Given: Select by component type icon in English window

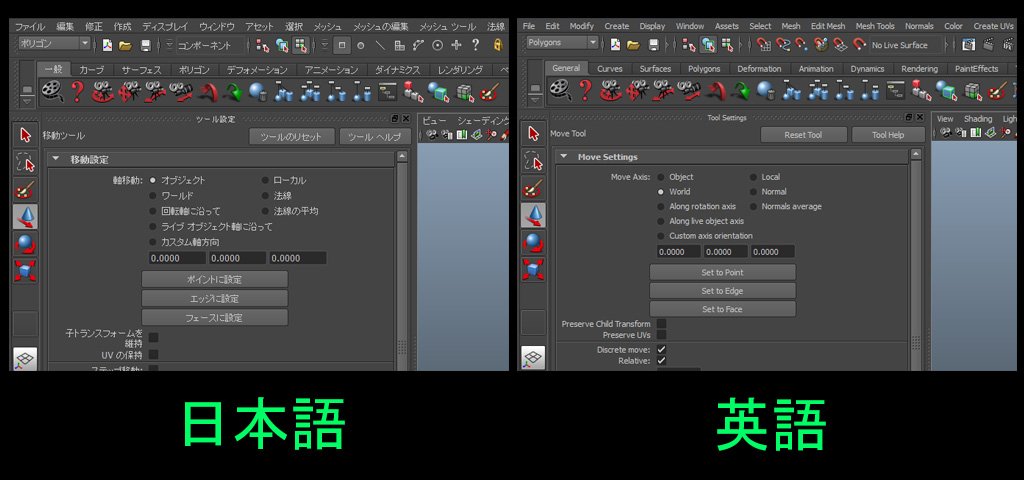Looking at the screenshot, I should click(x=727, y=45).
